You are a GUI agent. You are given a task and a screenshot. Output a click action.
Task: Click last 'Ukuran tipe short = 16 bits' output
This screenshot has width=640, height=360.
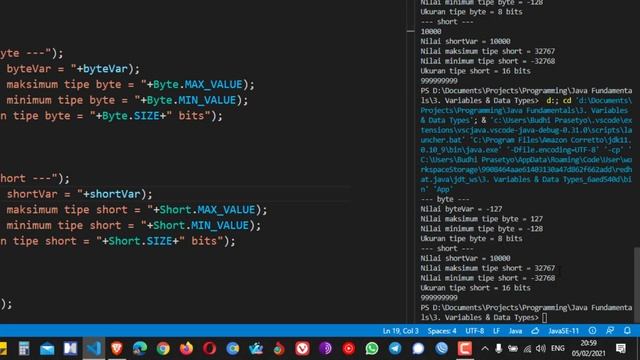coord(476,288)
